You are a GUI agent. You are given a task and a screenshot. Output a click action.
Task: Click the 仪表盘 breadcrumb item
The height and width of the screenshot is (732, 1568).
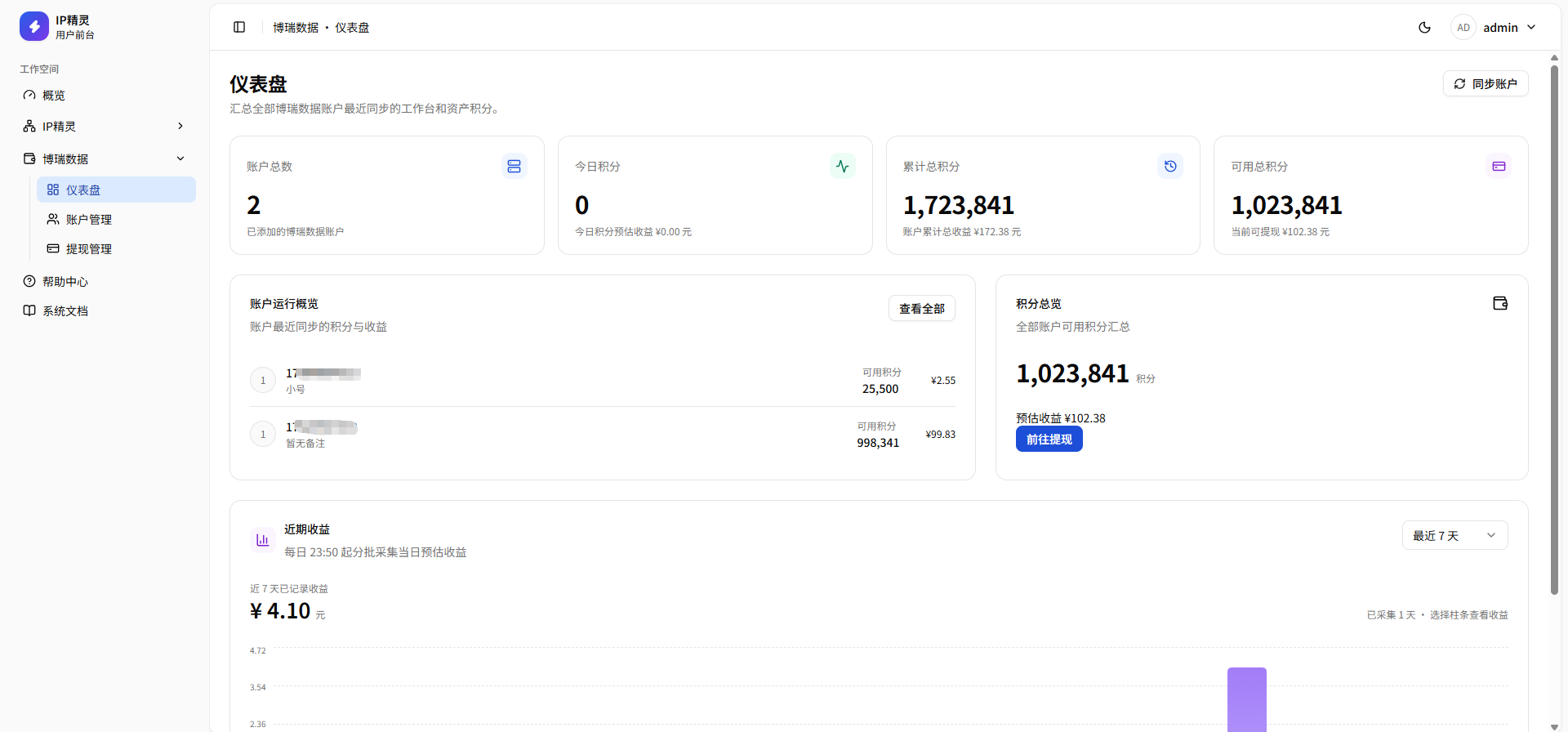(x=352, y=28)
